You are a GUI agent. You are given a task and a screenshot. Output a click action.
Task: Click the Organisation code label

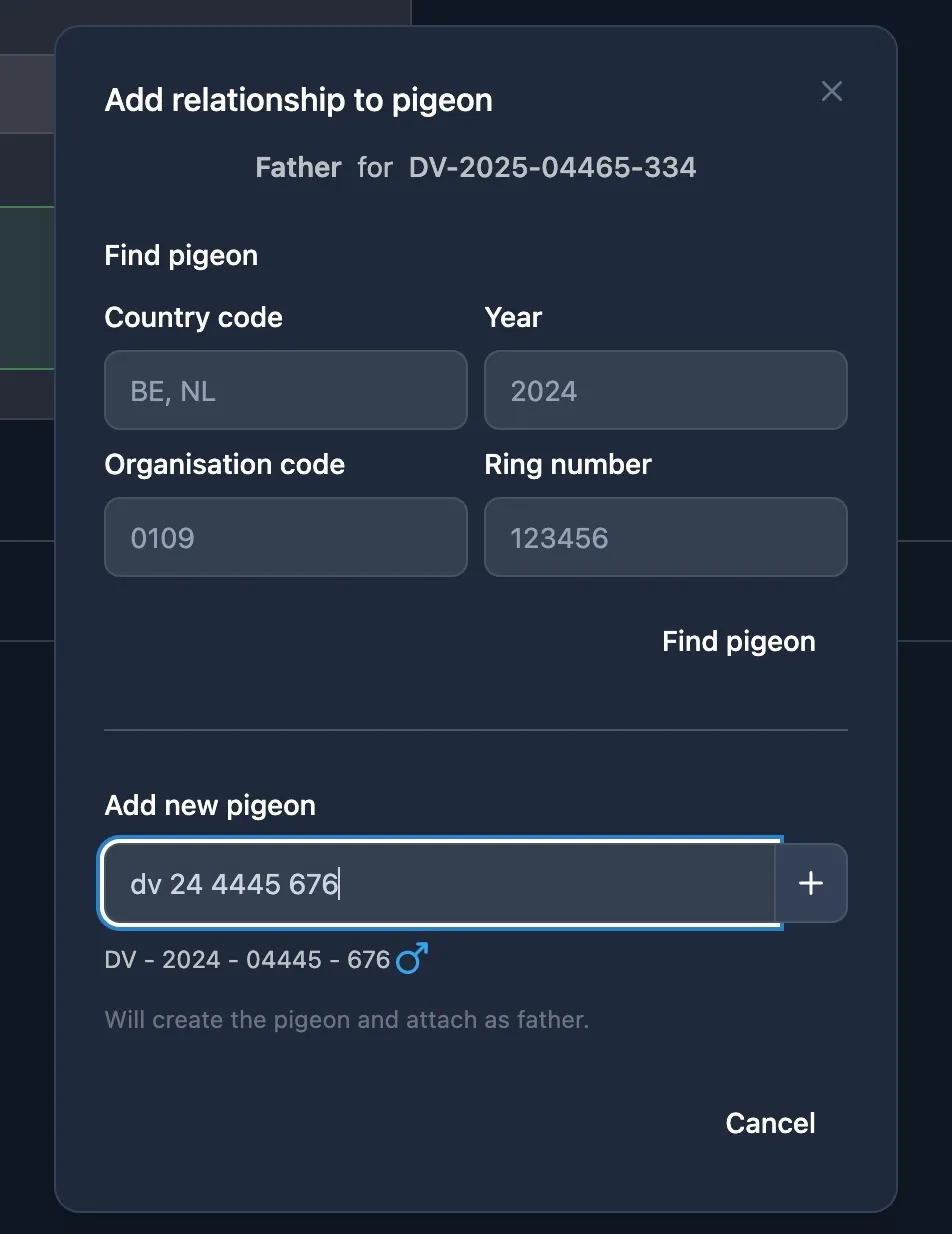tap(225, 465)
